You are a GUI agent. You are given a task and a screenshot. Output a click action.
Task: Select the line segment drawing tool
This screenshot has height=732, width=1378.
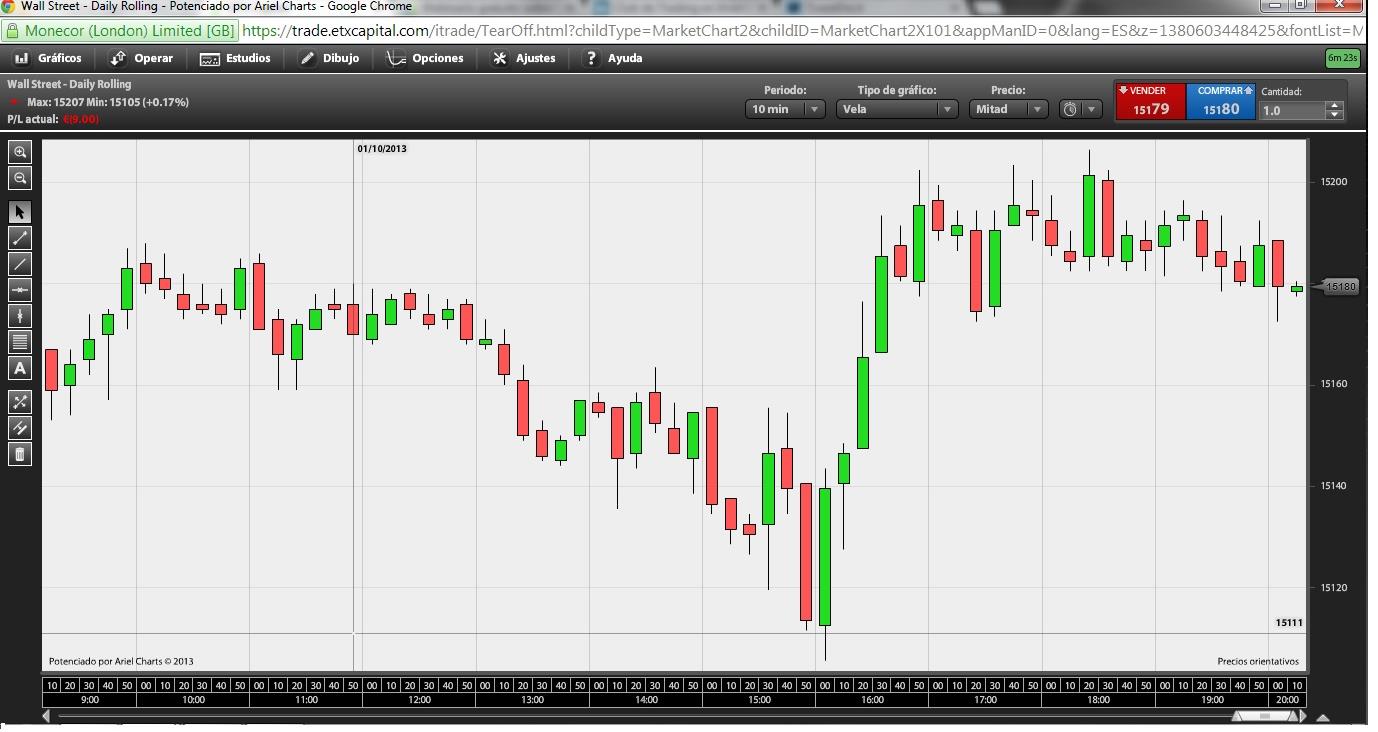pos(20,238)
